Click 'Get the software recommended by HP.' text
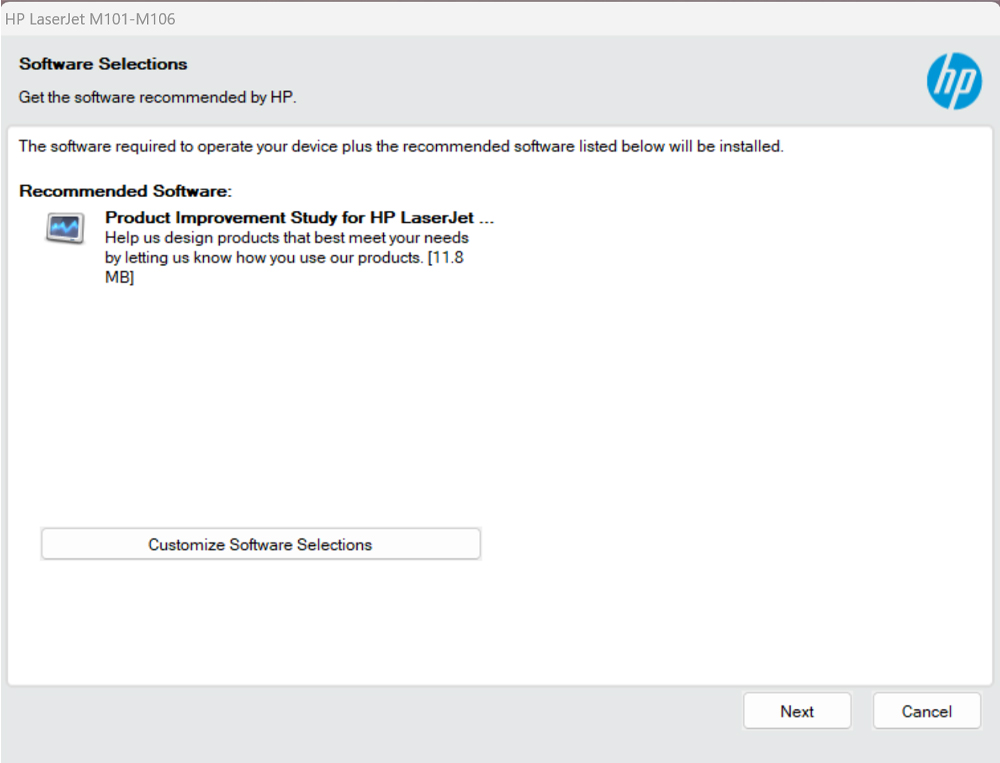 158,97
